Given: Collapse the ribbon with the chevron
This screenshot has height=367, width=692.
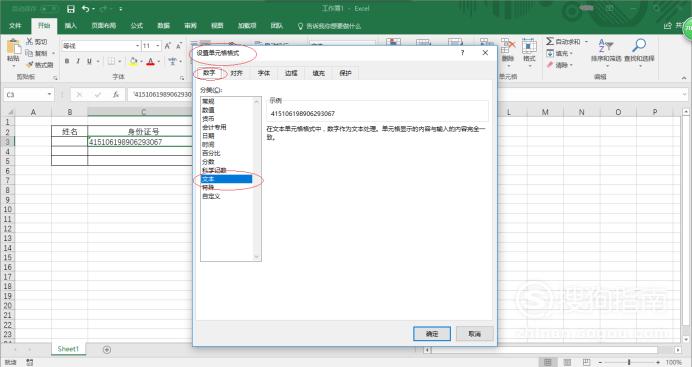Looking at the screenshot, I should [x=684, y=78].
